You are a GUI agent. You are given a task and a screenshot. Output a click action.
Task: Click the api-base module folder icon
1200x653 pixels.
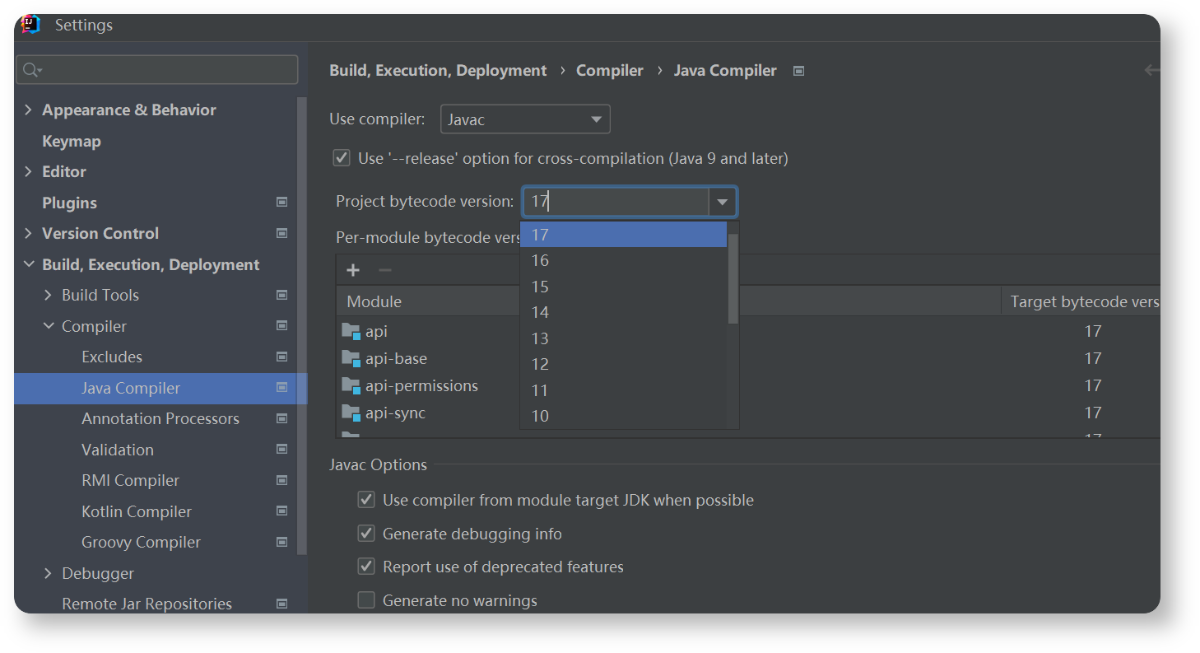(350, 358)
